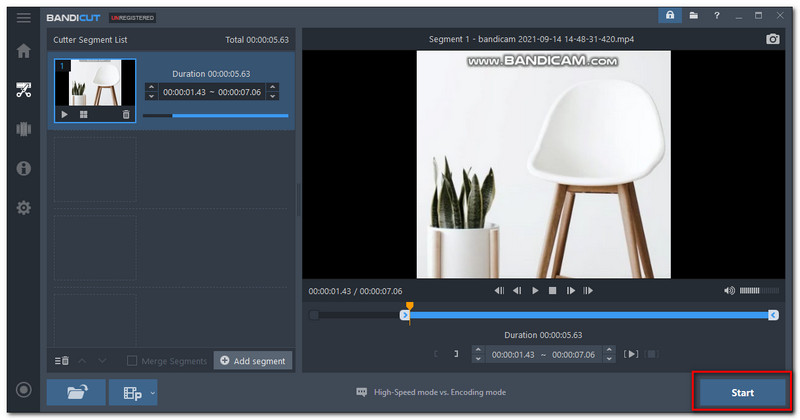
Task: Open the Information page from sidebar
Action: click(23, 168)
